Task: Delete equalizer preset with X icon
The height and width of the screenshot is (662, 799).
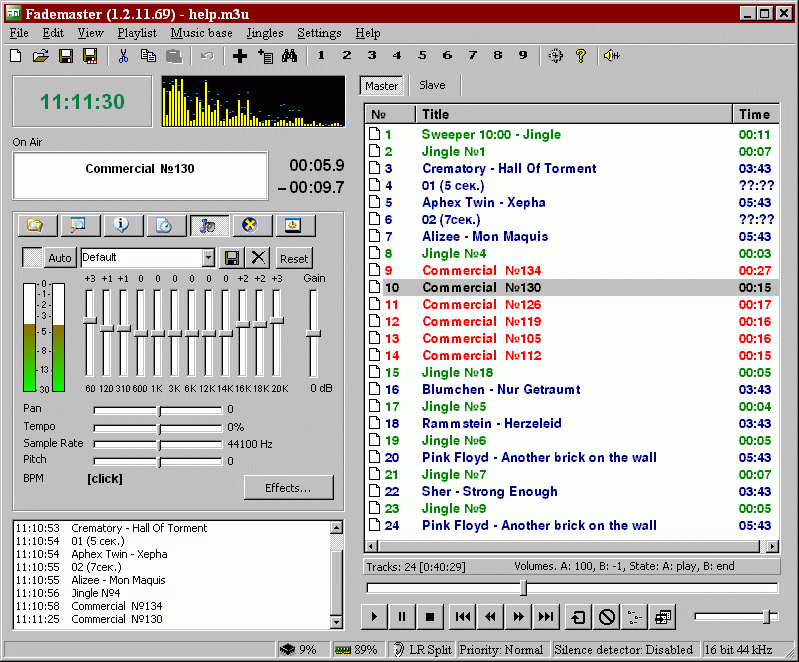Action: tap(258, 258)
